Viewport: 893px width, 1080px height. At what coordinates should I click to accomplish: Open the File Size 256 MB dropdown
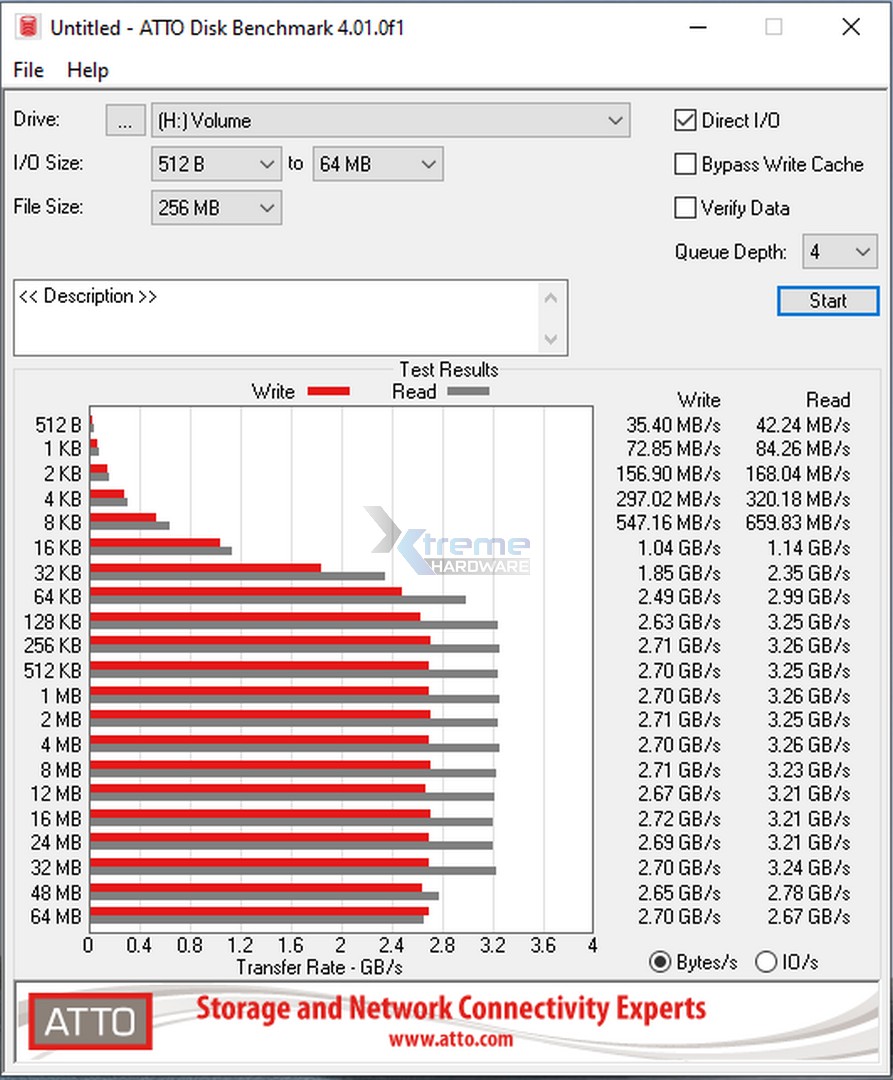217,208
